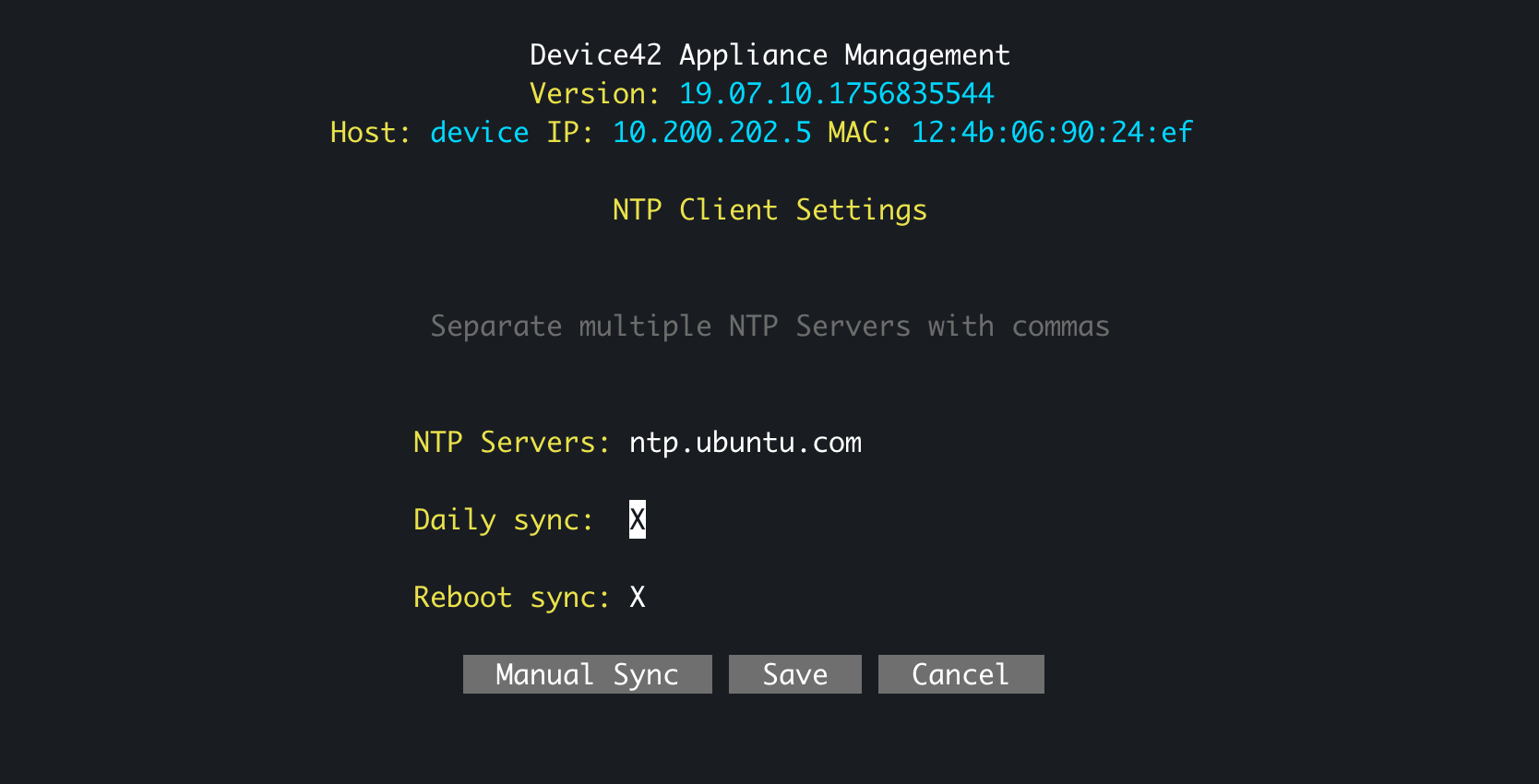This screenshot has height=784, width=1539.
Task: Click the "NTP Servers:" field label
Action: (511, 443)
